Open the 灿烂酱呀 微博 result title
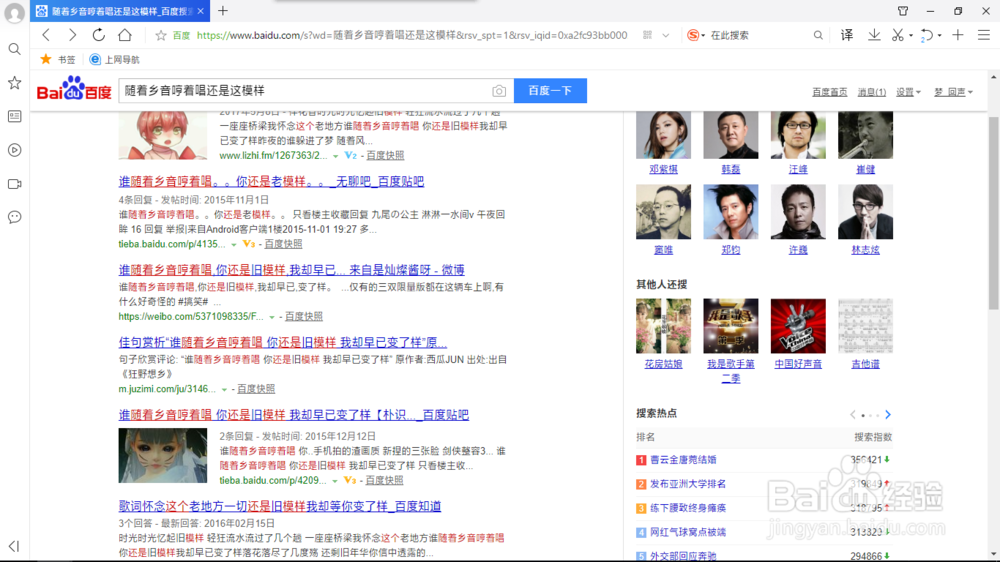This screenshot has width=1000, height=562. tap(291, 270)
